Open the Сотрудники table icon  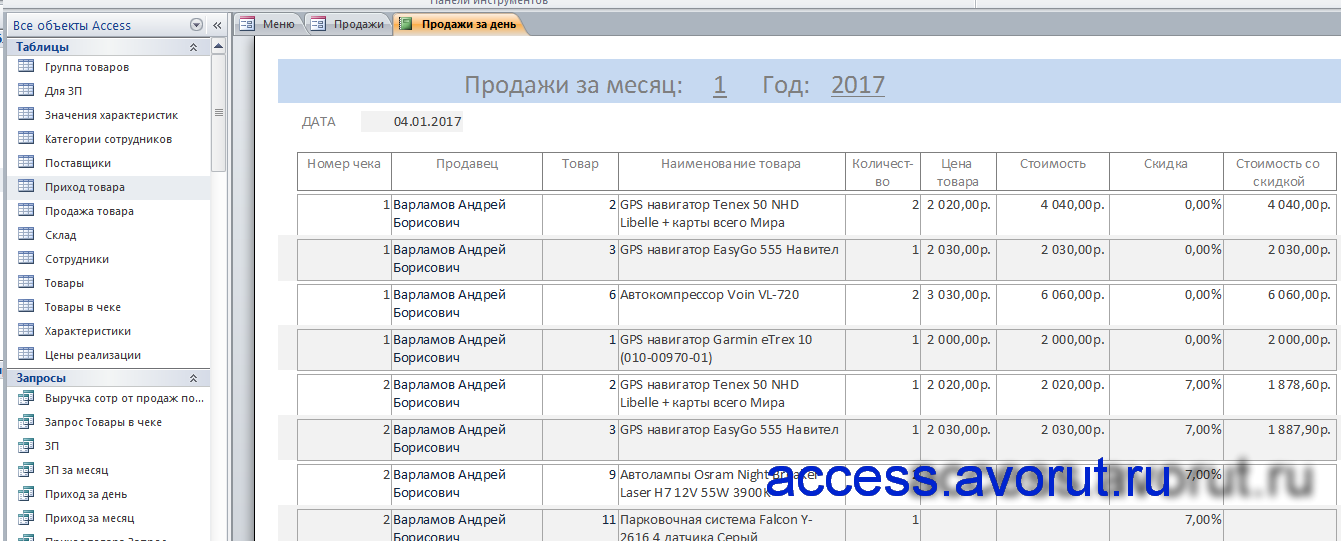pyautogui.click(x=26, y=259)
